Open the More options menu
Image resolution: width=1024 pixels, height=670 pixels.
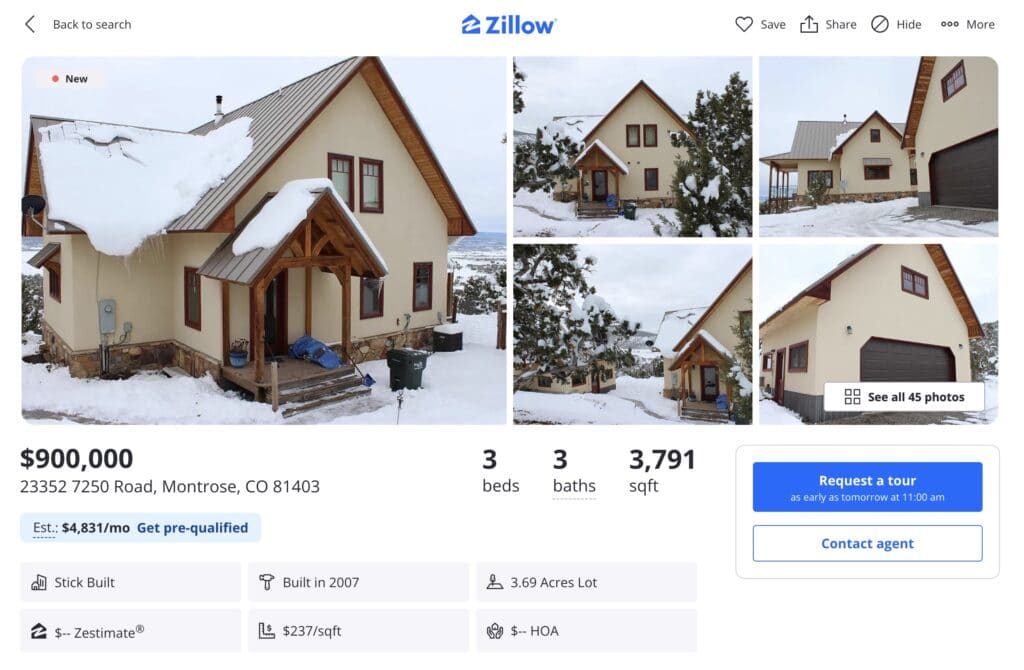[x=967, y=24]
